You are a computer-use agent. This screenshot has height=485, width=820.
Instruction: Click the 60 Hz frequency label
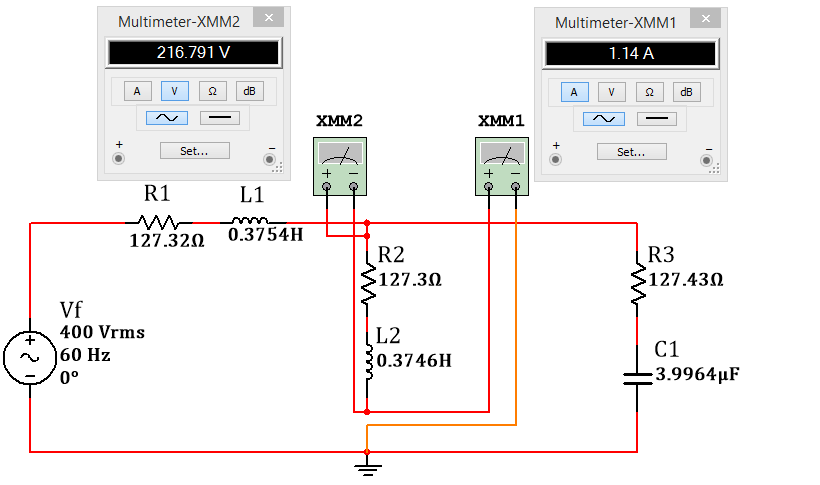click(85, 355)
